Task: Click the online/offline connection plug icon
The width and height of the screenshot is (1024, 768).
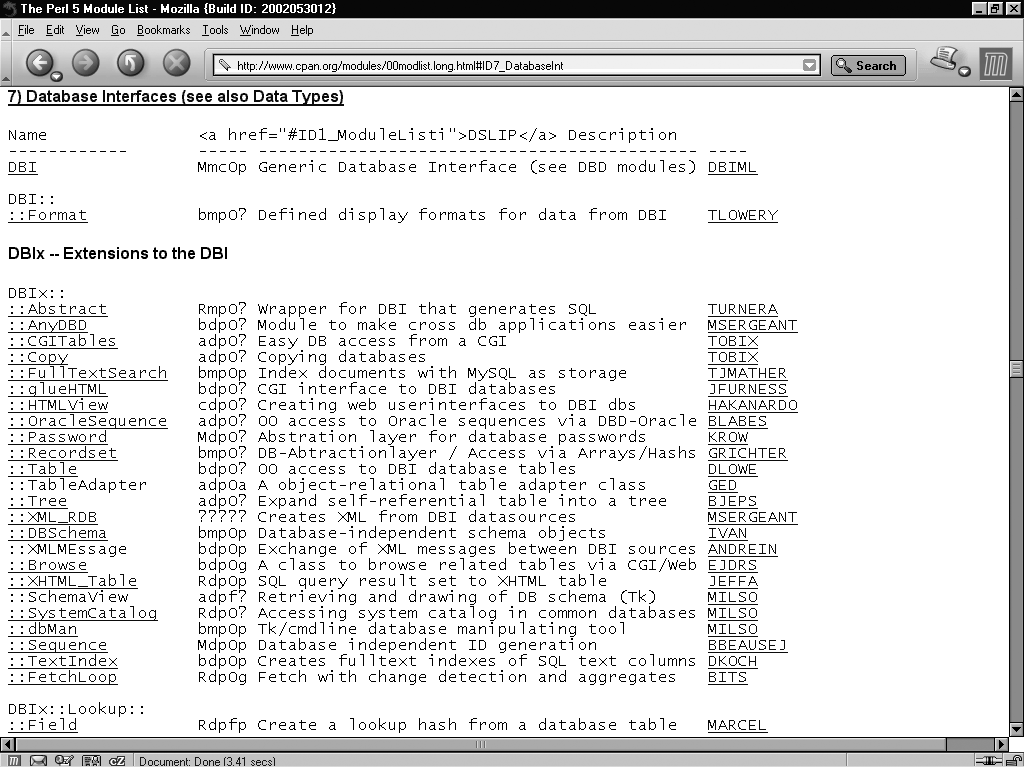Action: 987,761
